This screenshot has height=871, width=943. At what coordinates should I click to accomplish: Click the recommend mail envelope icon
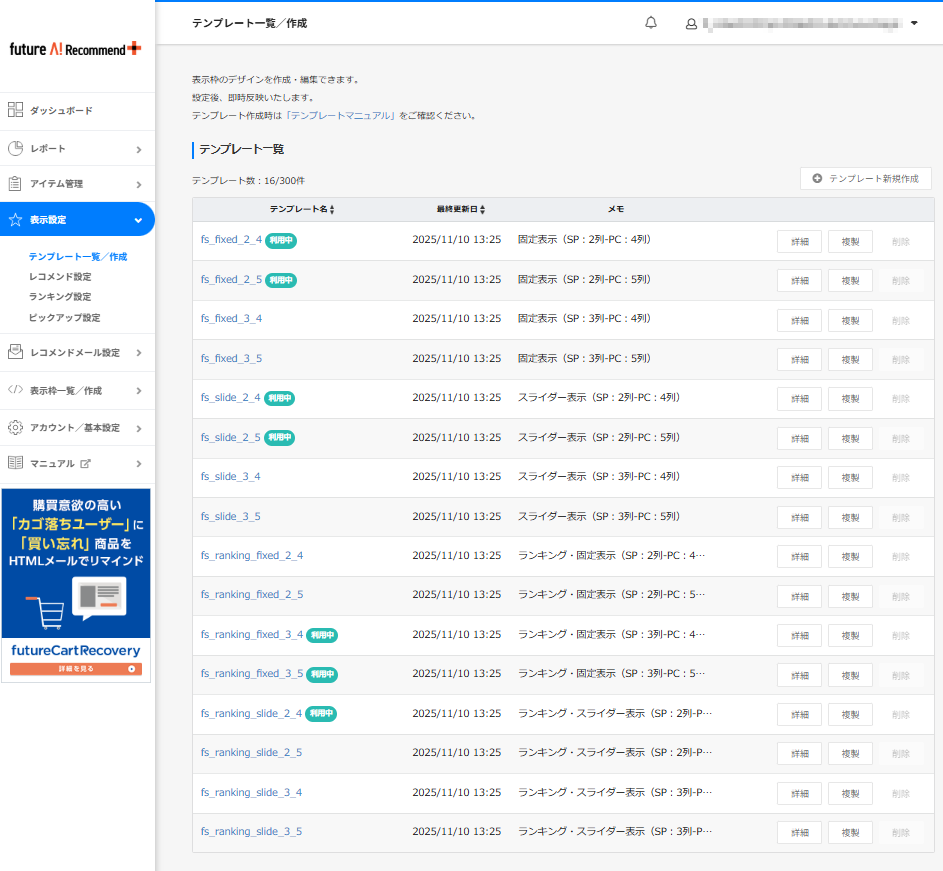[15, 352]
